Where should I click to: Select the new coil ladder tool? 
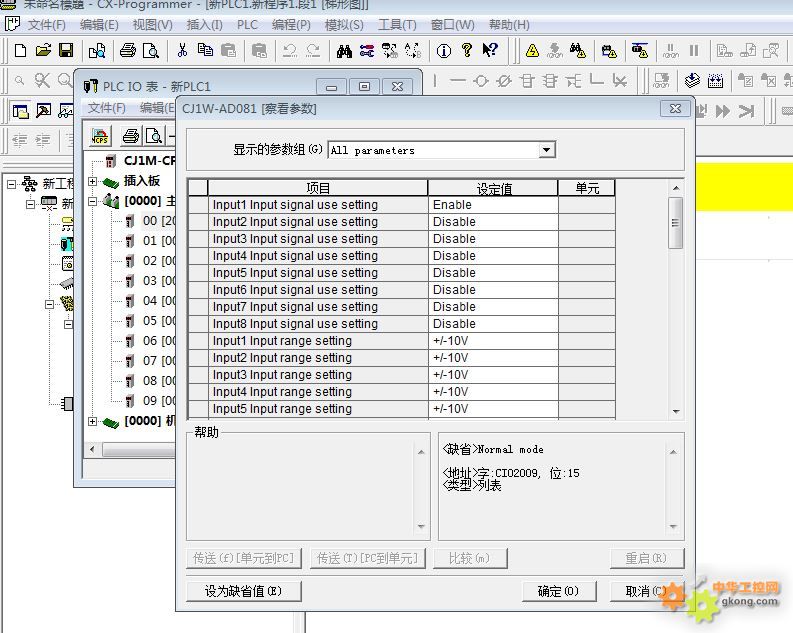(x=480, y=81)
